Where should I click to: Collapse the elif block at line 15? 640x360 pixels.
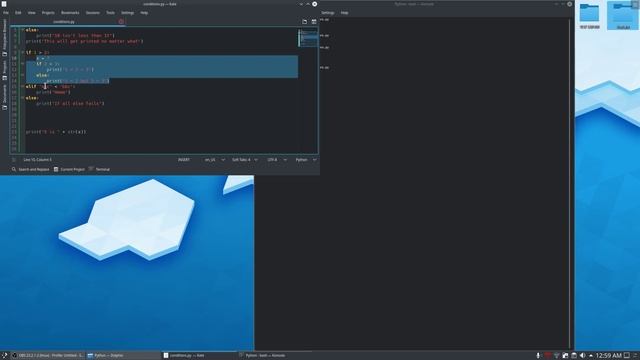[x=22, y=87]
